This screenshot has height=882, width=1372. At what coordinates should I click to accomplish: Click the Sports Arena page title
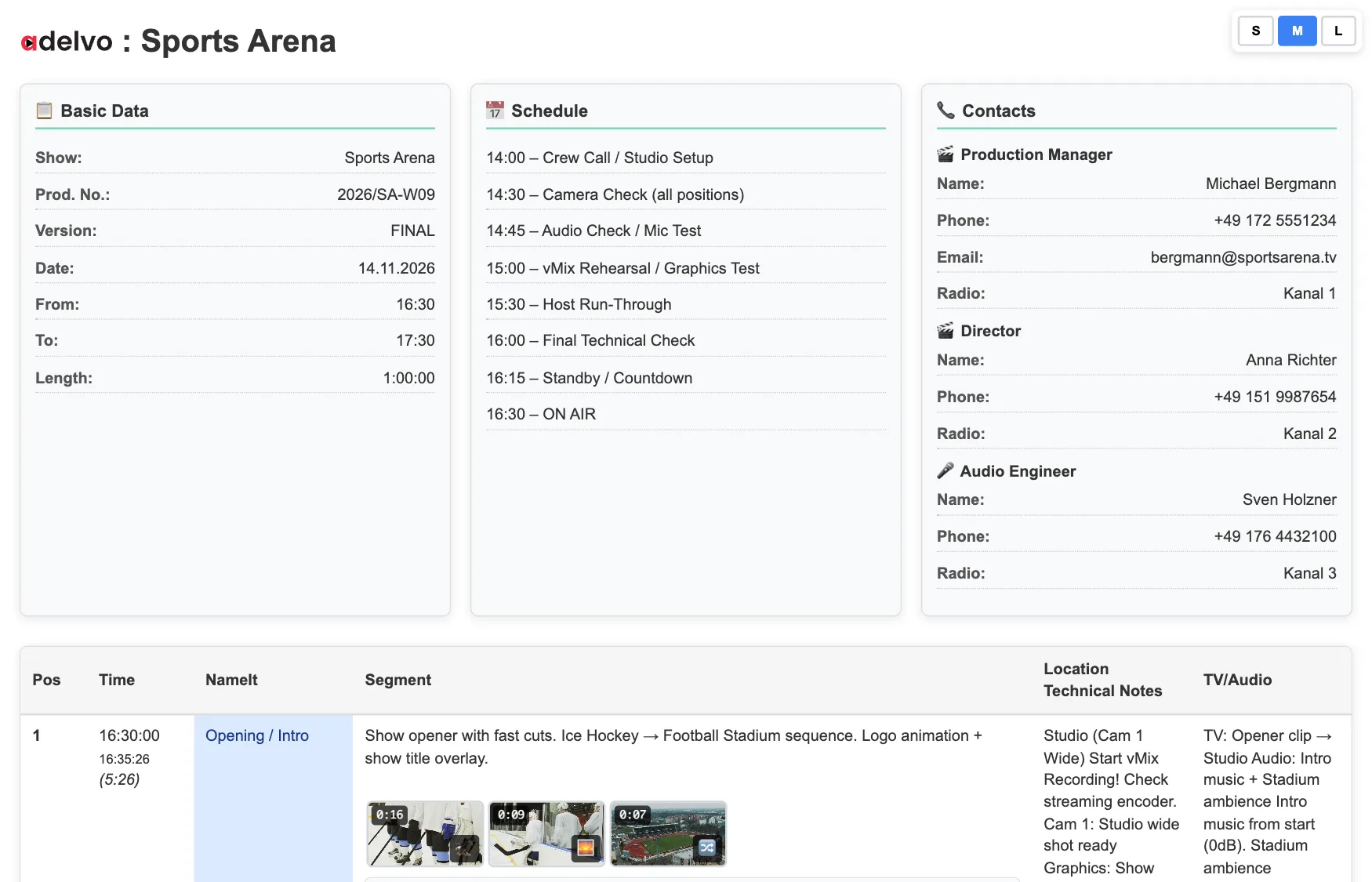tap(238, 41)
